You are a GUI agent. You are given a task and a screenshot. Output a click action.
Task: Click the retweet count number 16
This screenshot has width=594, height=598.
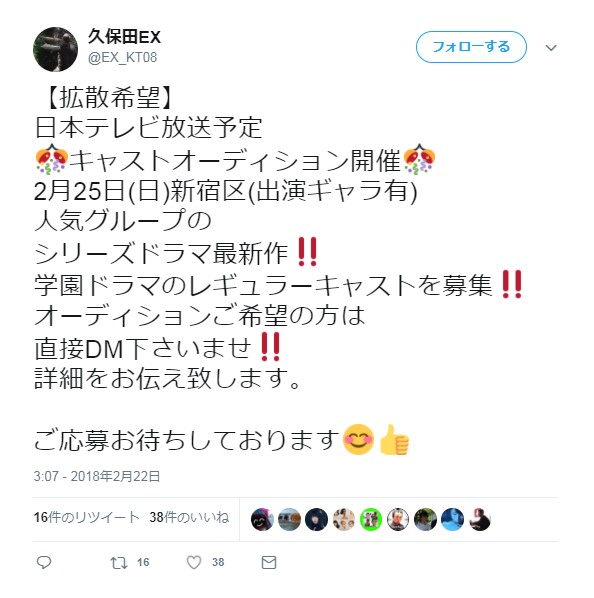[143, 563]
